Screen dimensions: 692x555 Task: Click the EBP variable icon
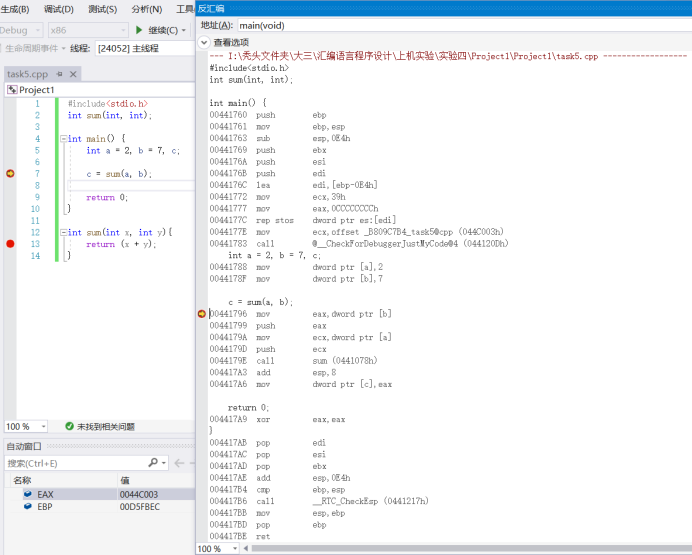[x=28, y=506]
